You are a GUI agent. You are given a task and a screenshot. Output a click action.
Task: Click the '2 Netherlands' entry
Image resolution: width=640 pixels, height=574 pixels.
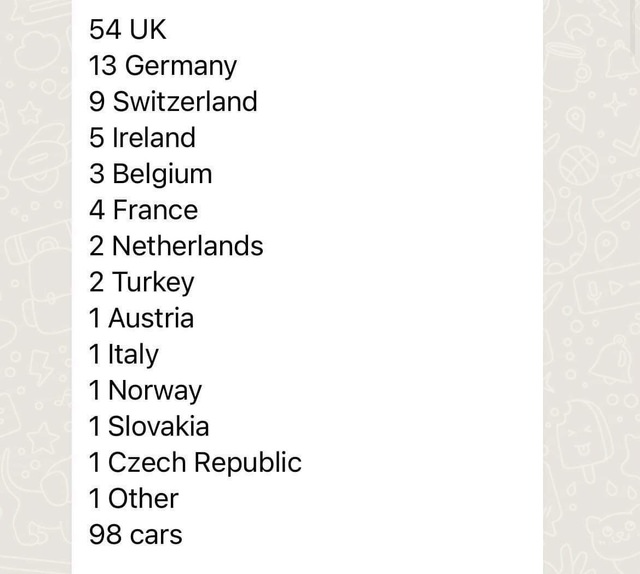point(176,246)
